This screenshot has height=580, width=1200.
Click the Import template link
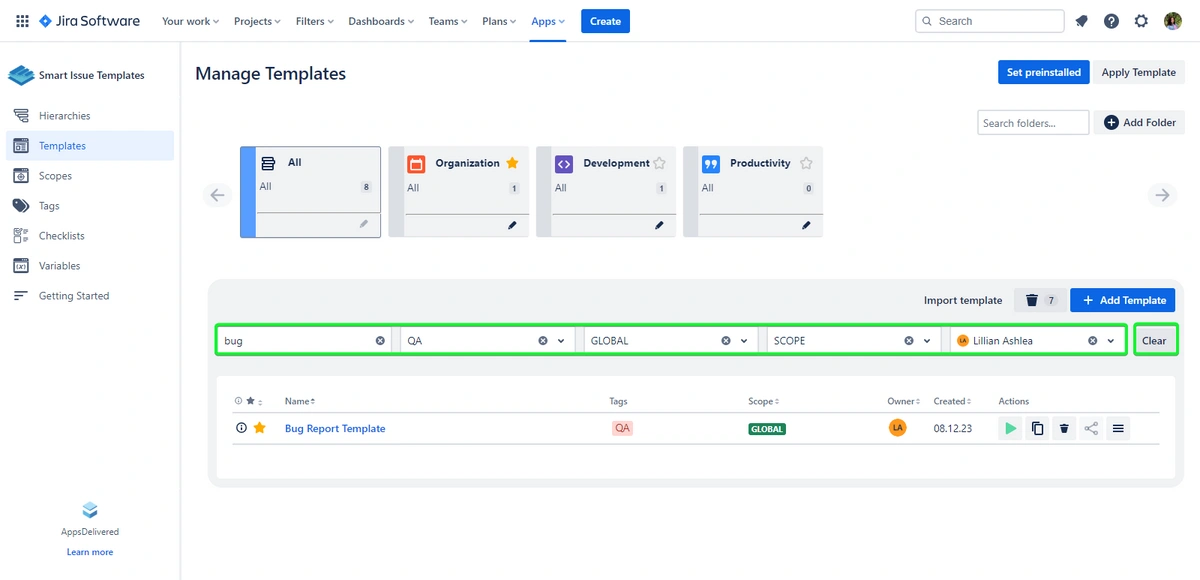(x=963, y=300)
